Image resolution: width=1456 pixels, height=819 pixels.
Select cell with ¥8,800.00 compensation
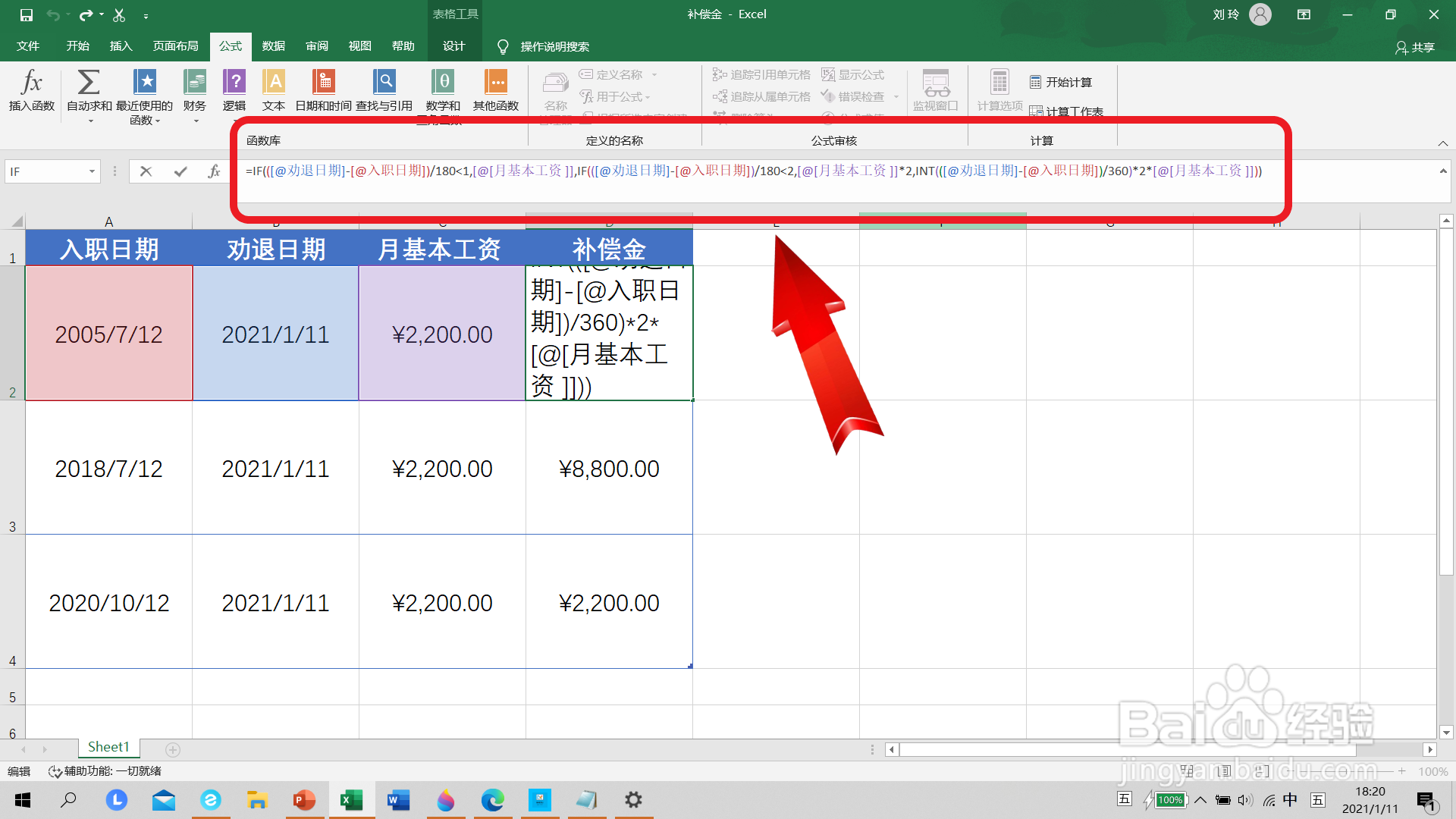coord(609,469)
